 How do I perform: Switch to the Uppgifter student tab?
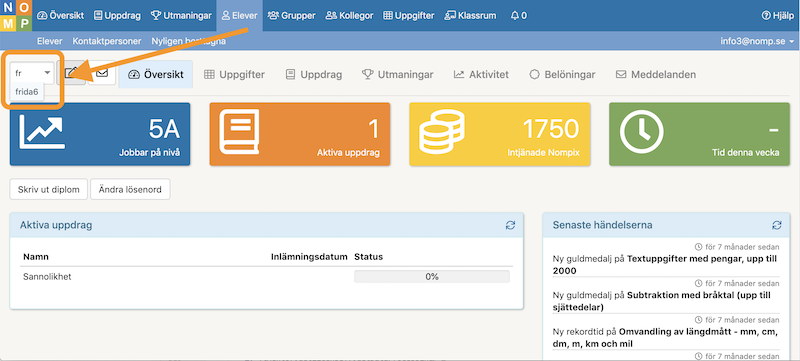pos(234,74)
